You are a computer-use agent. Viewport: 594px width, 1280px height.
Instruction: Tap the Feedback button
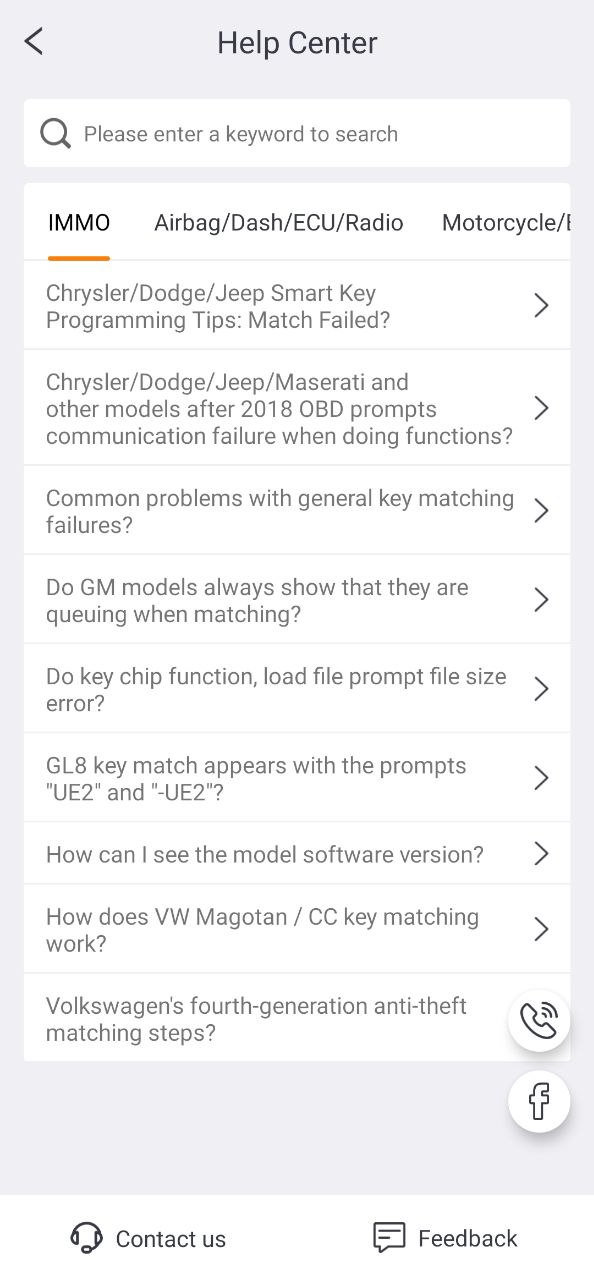(445, 1238)
